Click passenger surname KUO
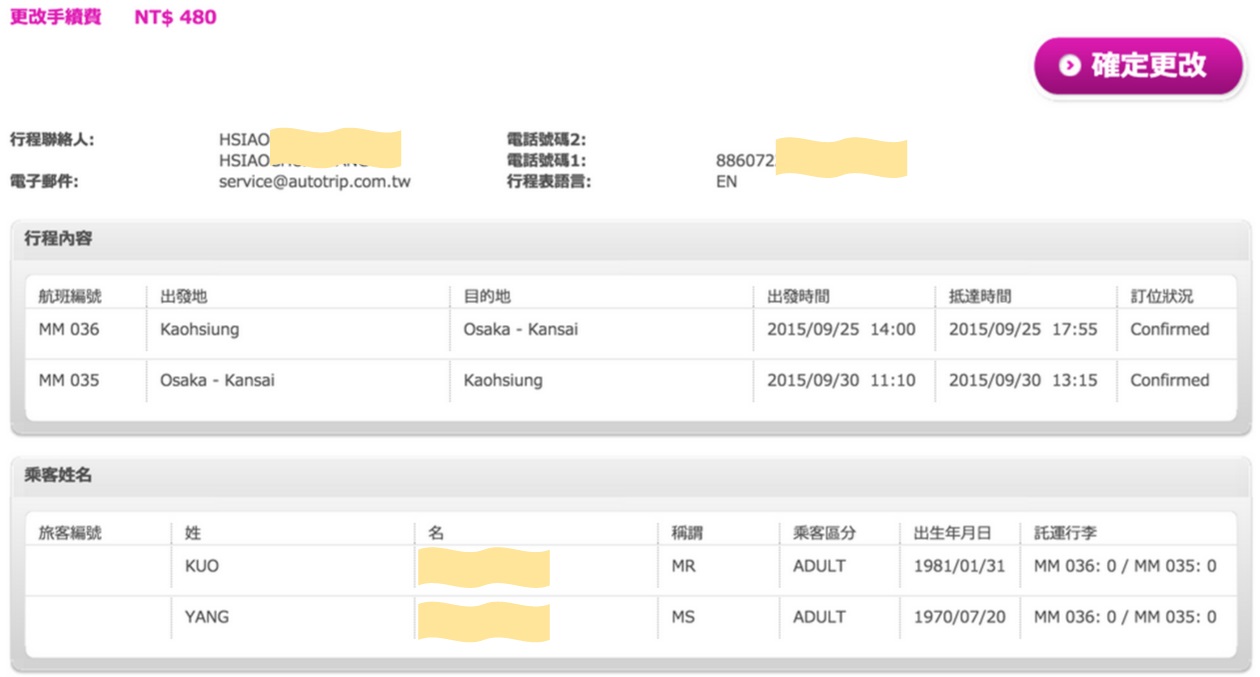Image resolution: width=1260 pixels, height=677 pixels. [x=202, y=566]
